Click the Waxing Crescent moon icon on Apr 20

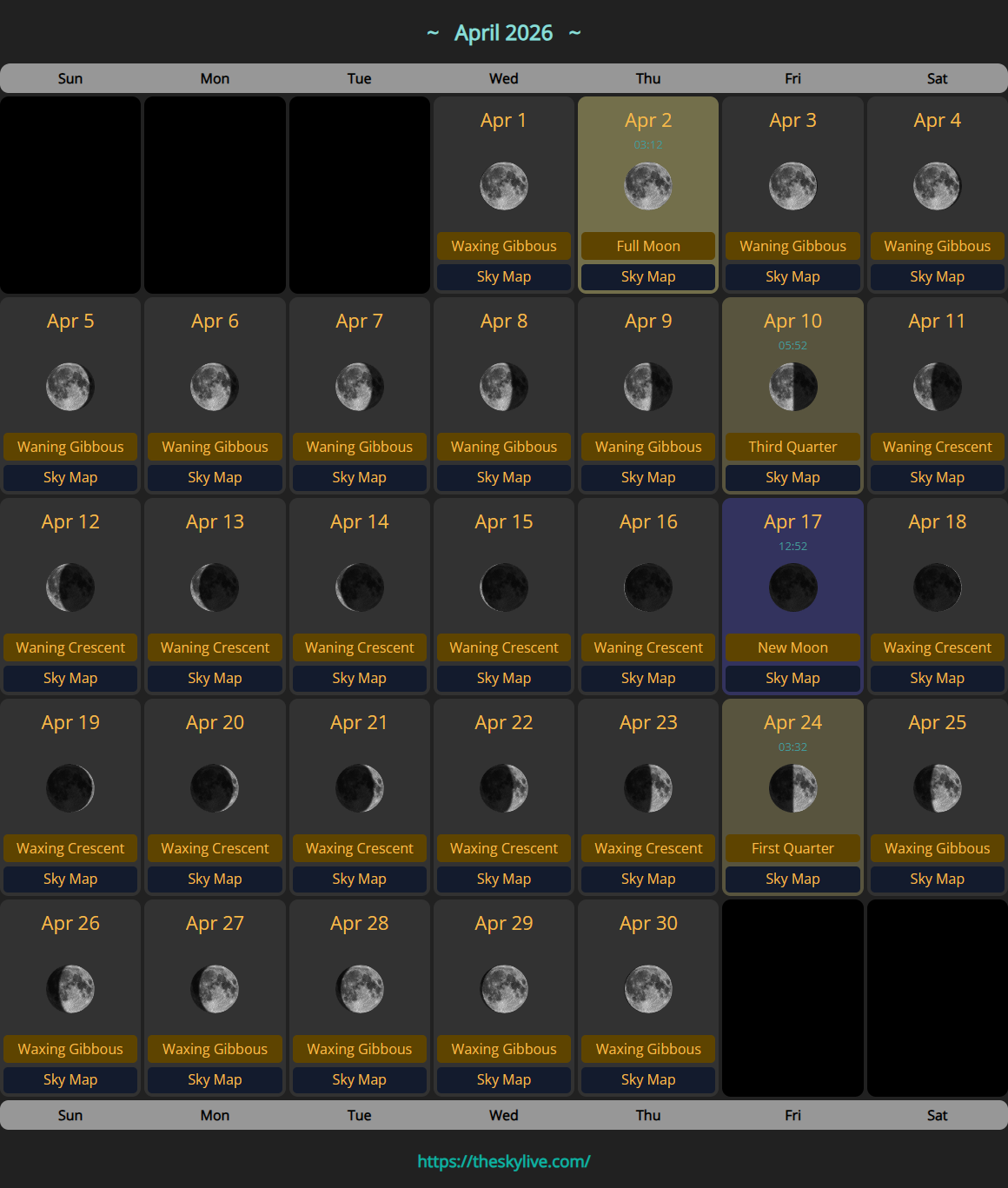[215, 788]
